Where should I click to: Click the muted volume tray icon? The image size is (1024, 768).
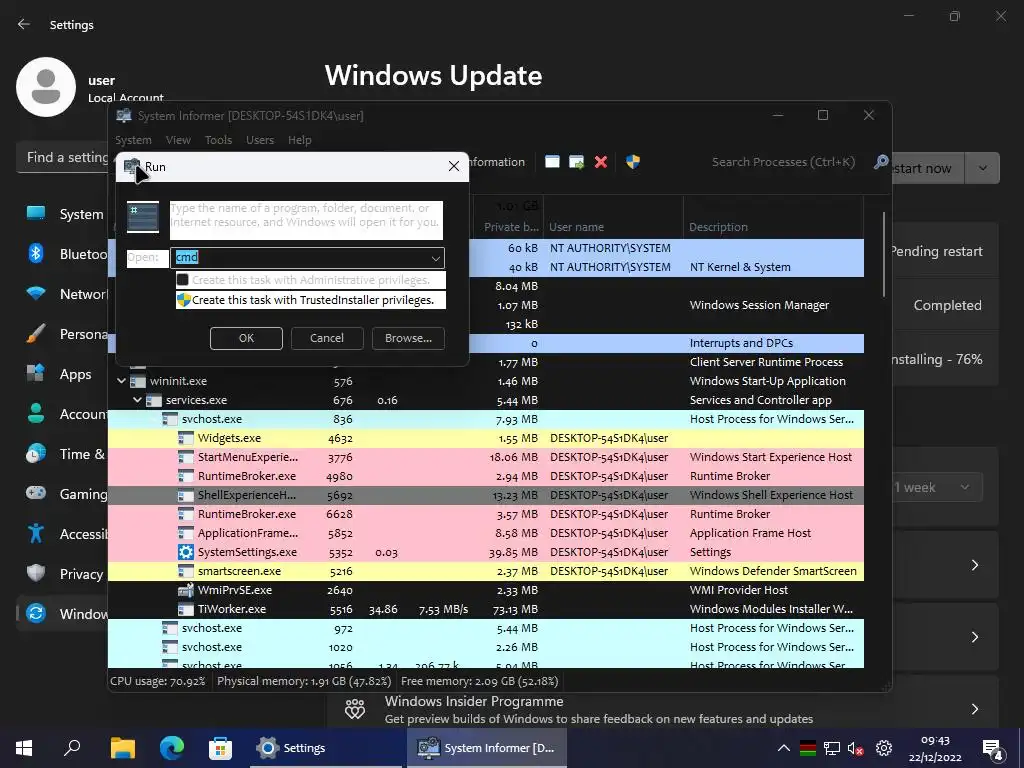[x=856, y=748]
